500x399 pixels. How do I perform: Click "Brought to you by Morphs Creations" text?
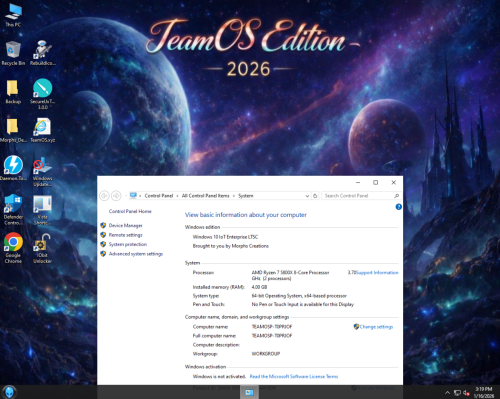point(231,246)
